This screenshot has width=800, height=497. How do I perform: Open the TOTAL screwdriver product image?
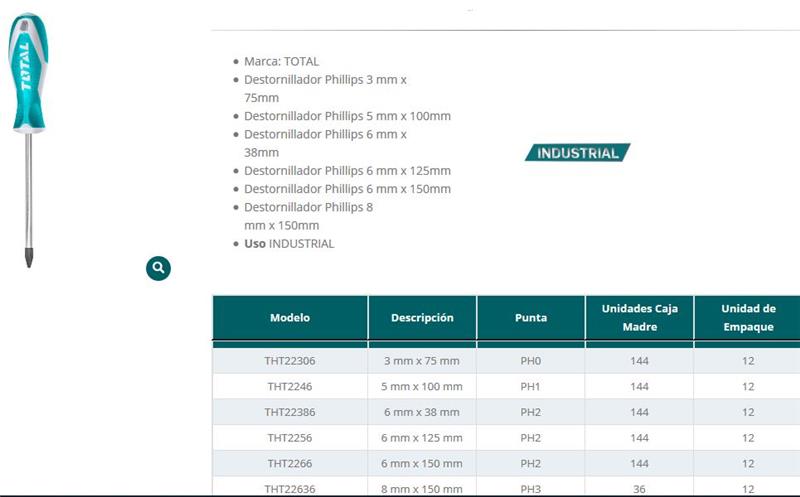click(29, 140)
